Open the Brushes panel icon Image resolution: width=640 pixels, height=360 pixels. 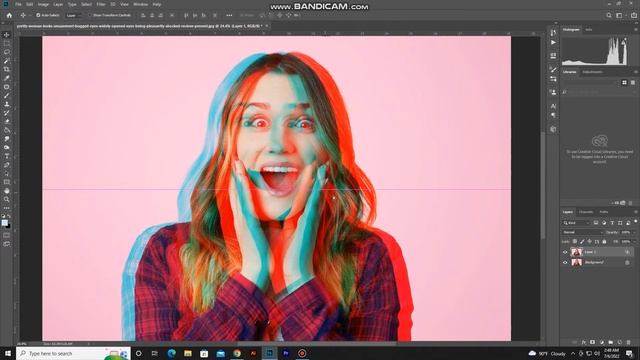click(x=553, y=70)
